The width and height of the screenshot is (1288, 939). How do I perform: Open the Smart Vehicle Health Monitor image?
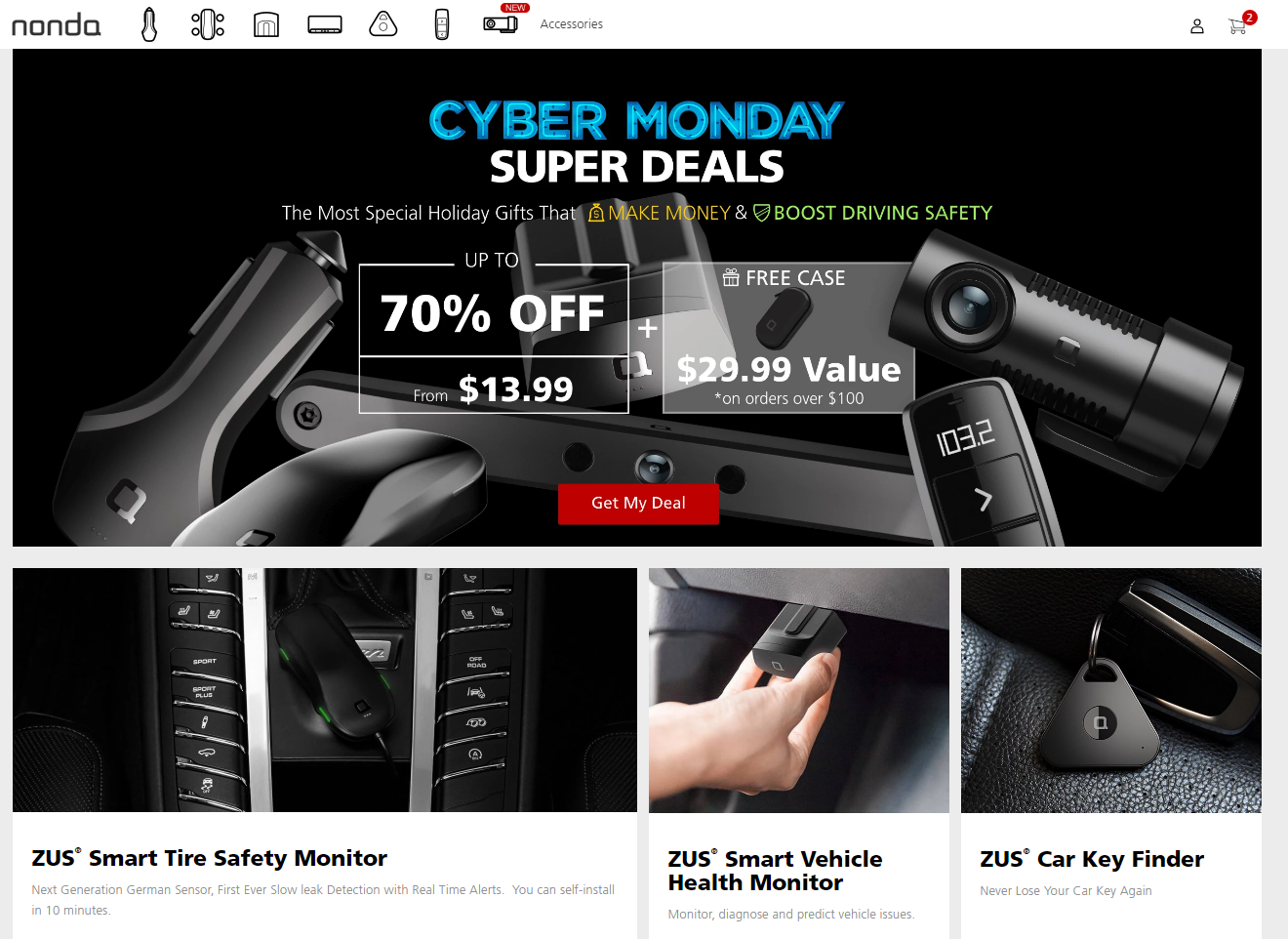tap(799, 690)
